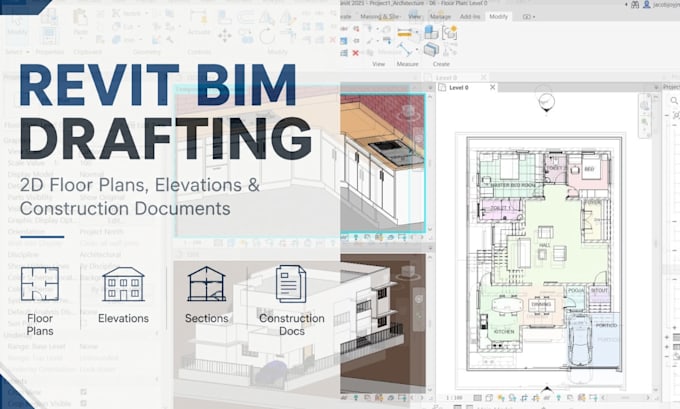Click the search icon in the Project Browser
The image size is (680, 409).
tap(674, 101)
